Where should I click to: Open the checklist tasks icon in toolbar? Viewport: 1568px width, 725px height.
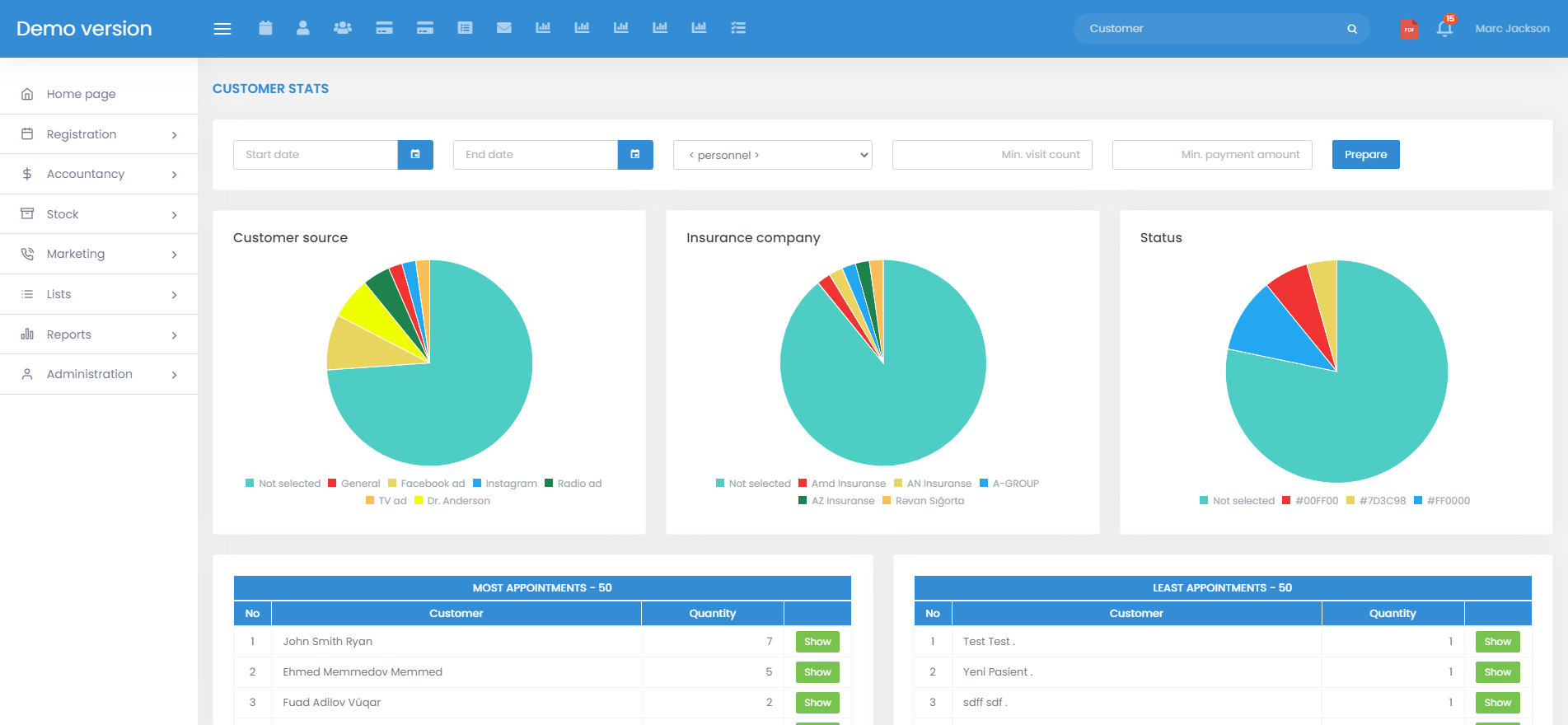738,28
